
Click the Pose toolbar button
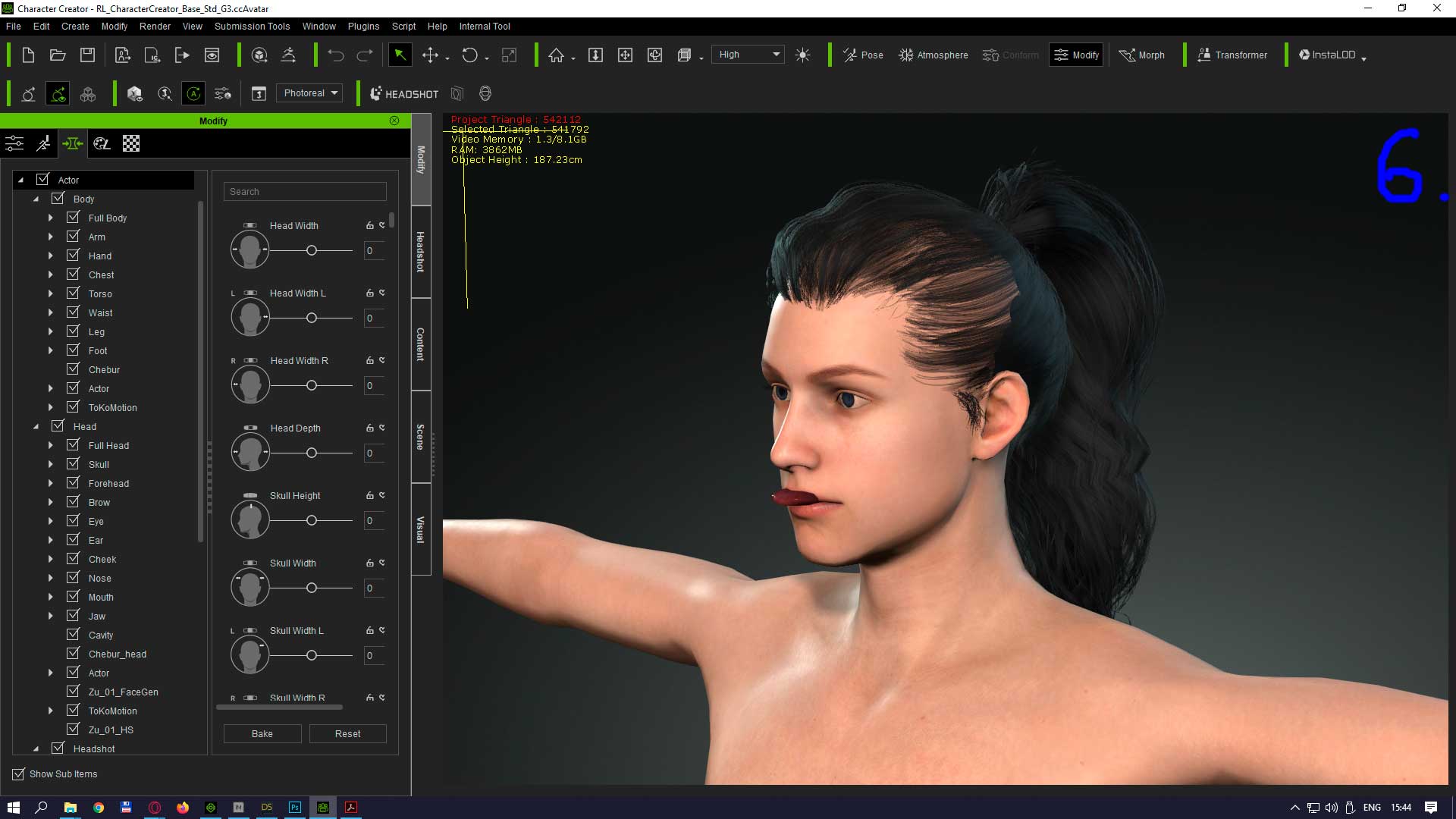pos(863,55)
